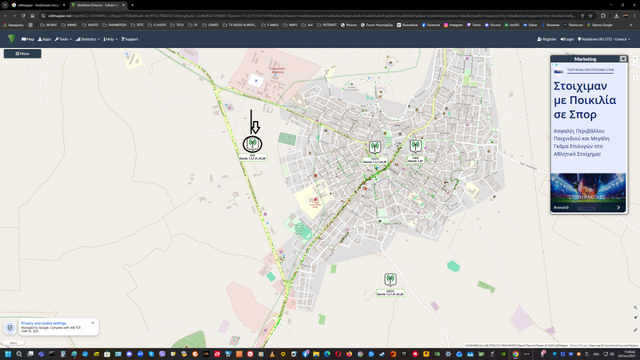Reload the current page
Screen dimensions: 640x360
[23, 16]
